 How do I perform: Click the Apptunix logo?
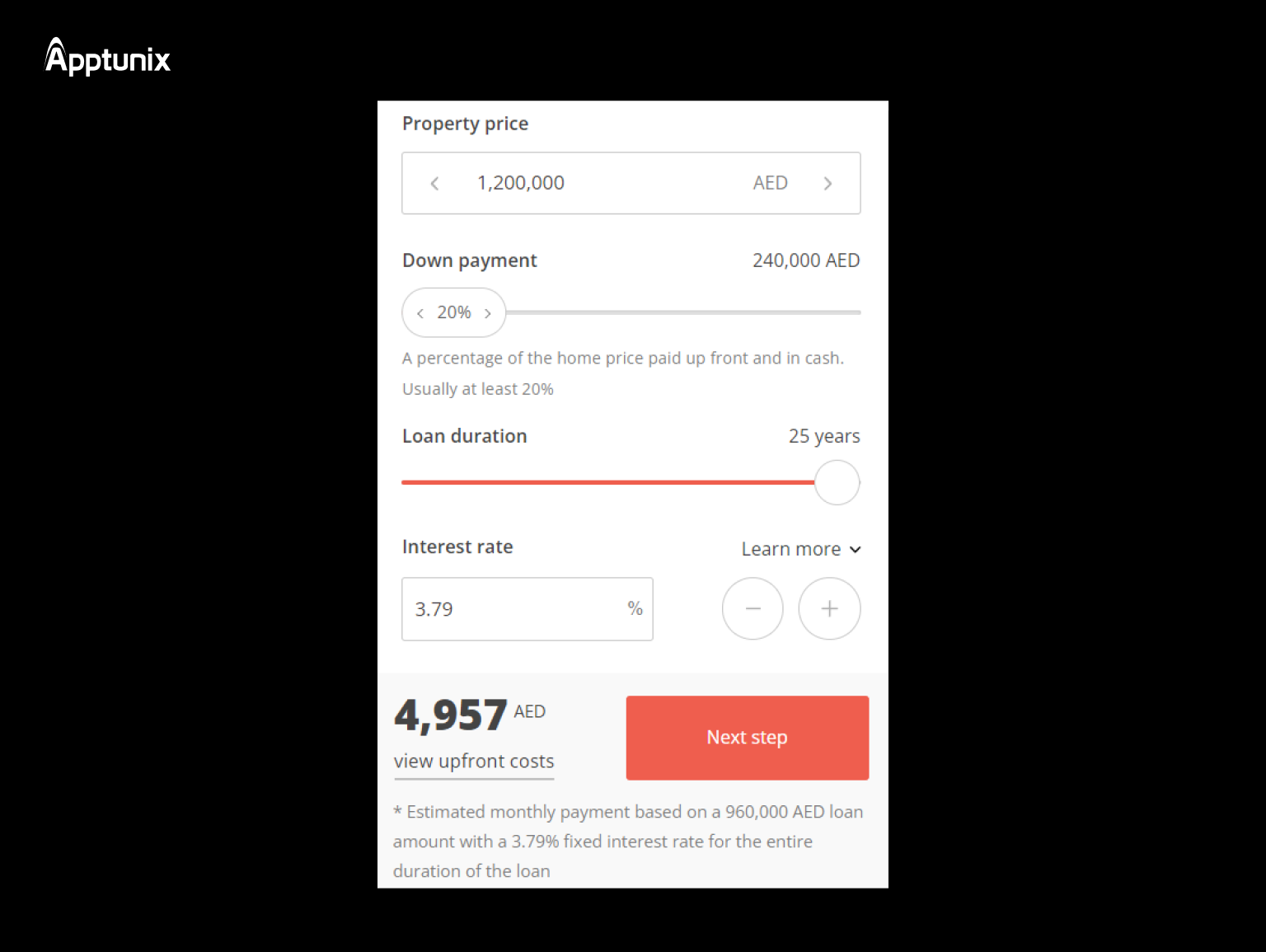pos(107,57)
